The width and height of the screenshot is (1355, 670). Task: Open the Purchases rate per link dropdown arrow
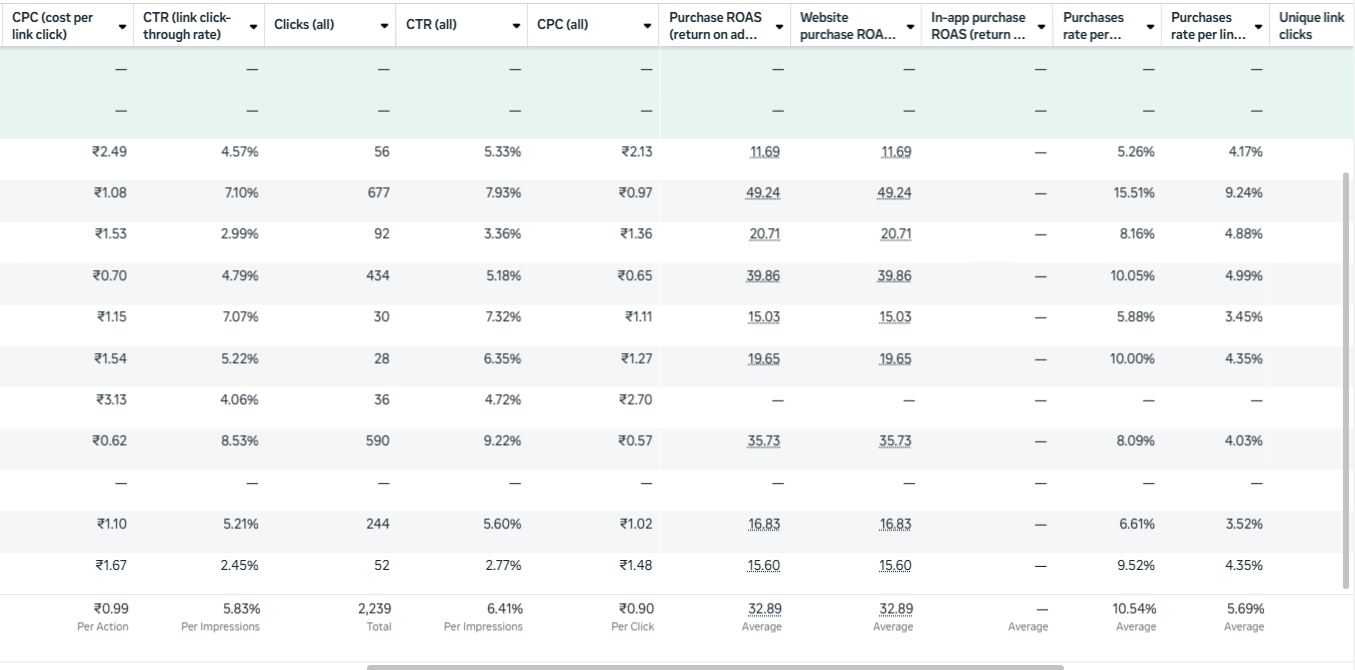1257,26
